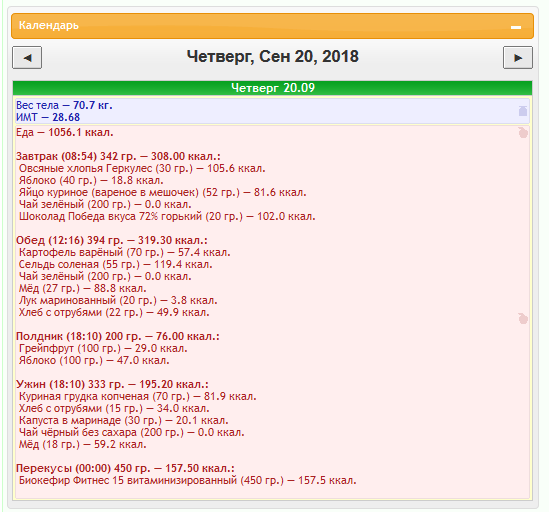Select the Перекусы (00:00) meal heading
Image resolution: width=549 pixels, height=512 pixels.
click(x=125, y=468)
